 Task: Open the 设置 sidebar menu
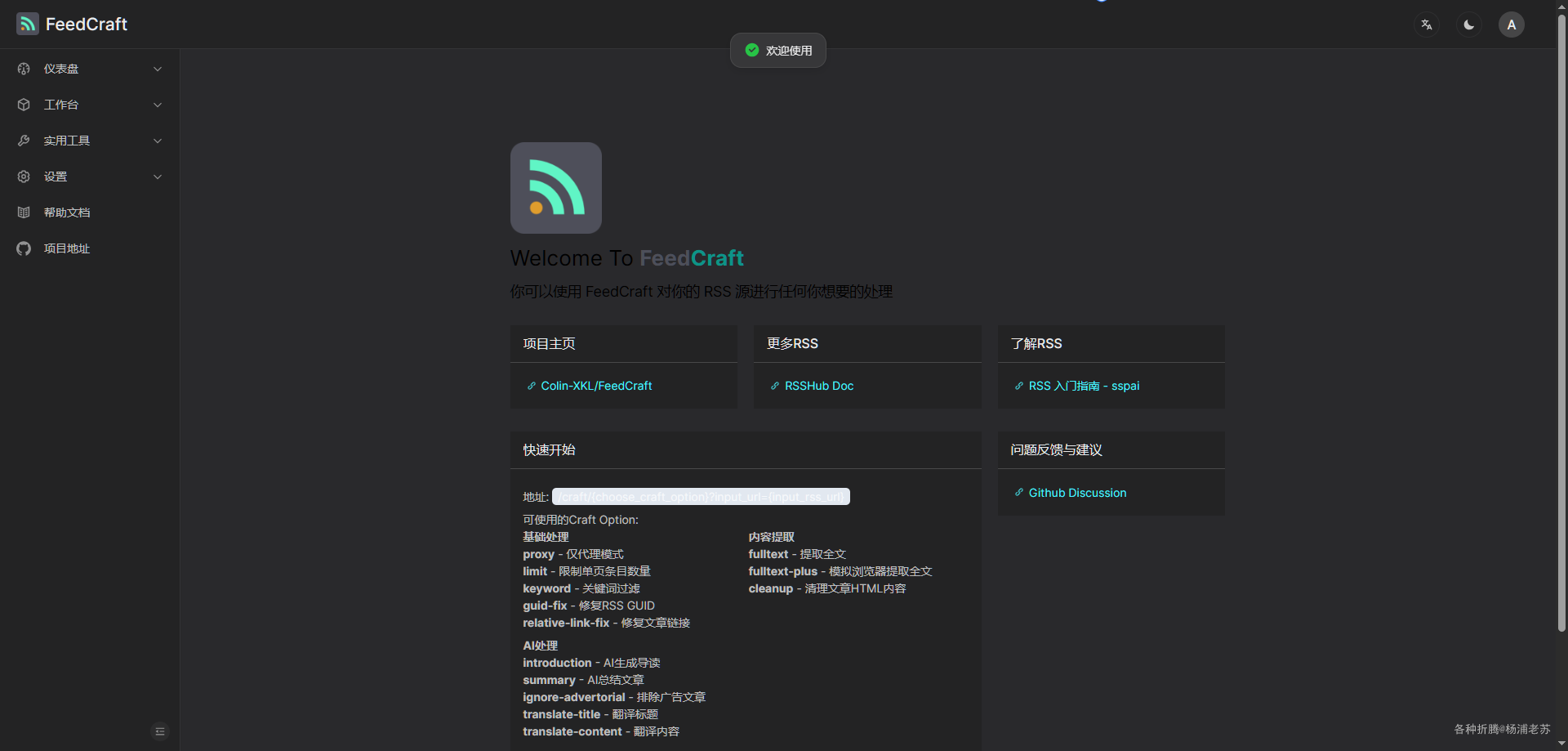(90, 177)
